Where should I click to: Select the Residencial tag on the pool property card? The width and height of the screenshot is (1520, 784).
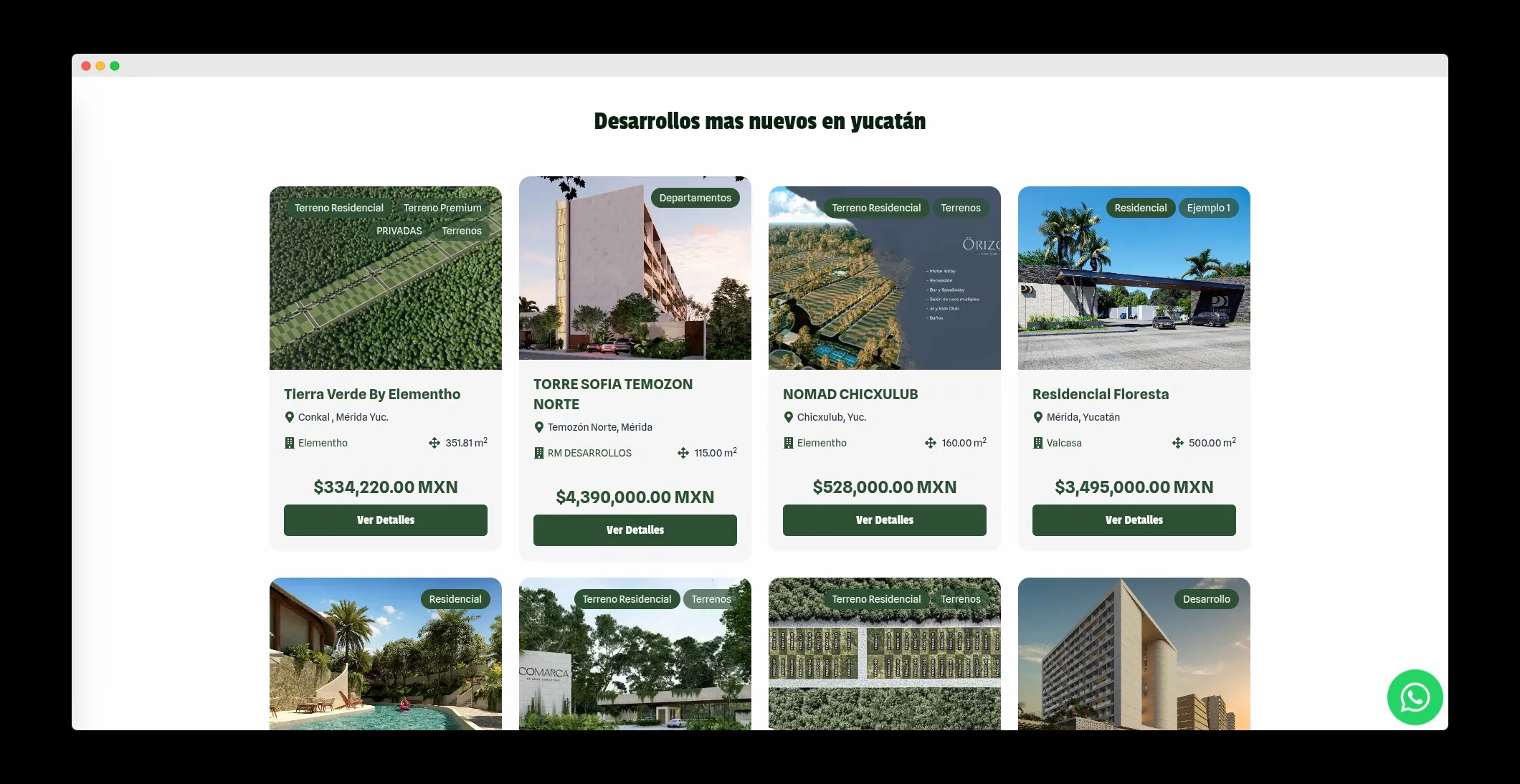(x=455, y=598)
